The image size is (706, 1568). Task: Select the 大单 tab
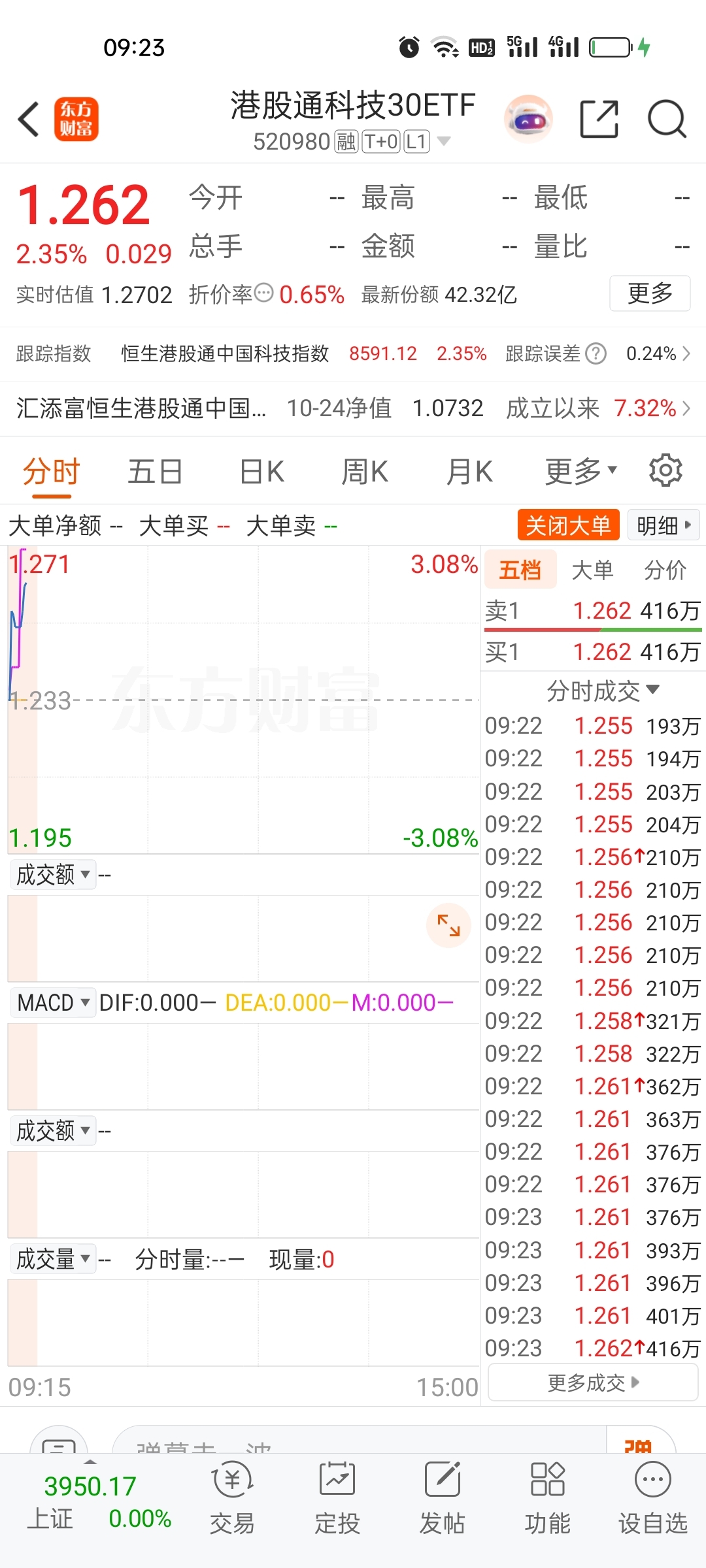[x=592, y=570]
